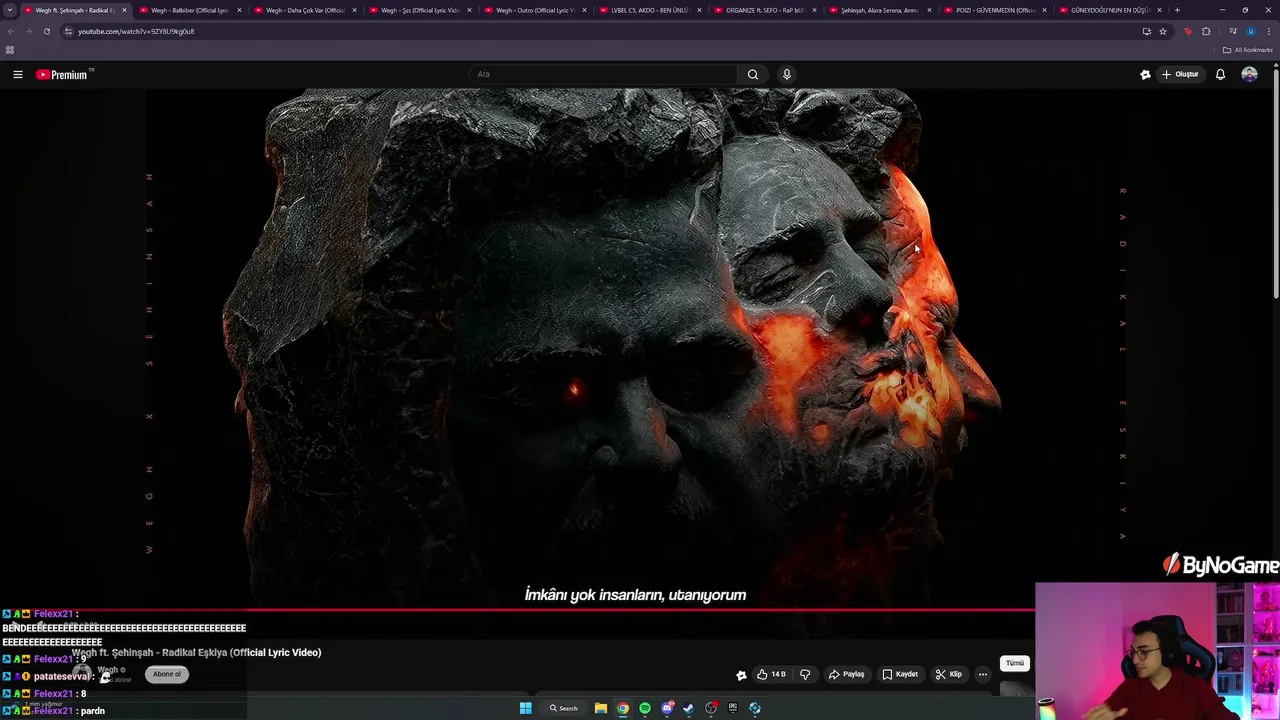This screenshot has width=1280, height=720.
Task: Switch to Wegh - Şss lyric video tab
Action: (x=420, y=10)
